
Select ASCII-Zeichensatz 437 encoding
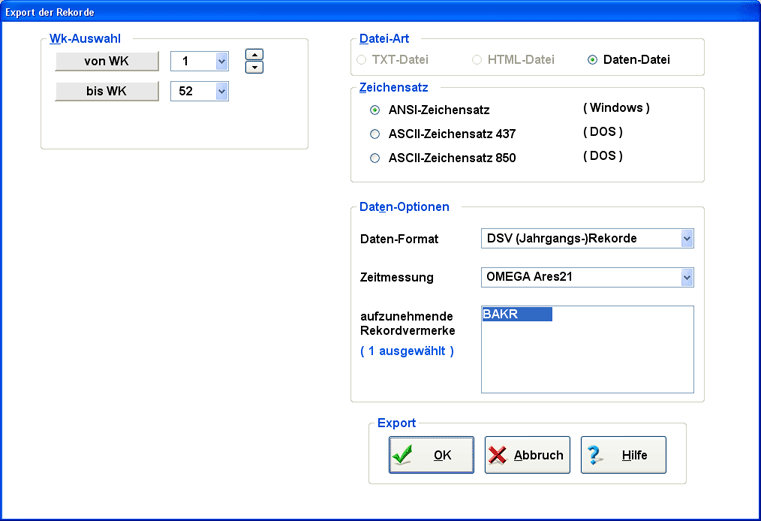pyautogui.click(x=375, y=133)
